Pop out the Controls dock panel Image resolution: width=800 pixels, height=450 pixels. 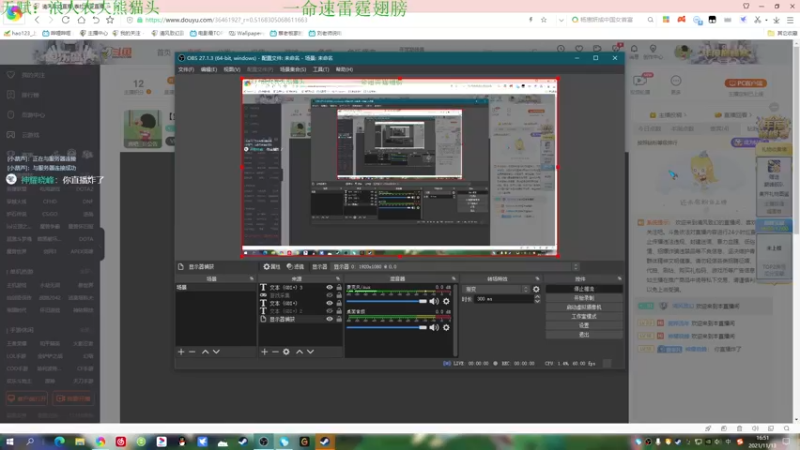pos(619,279)
